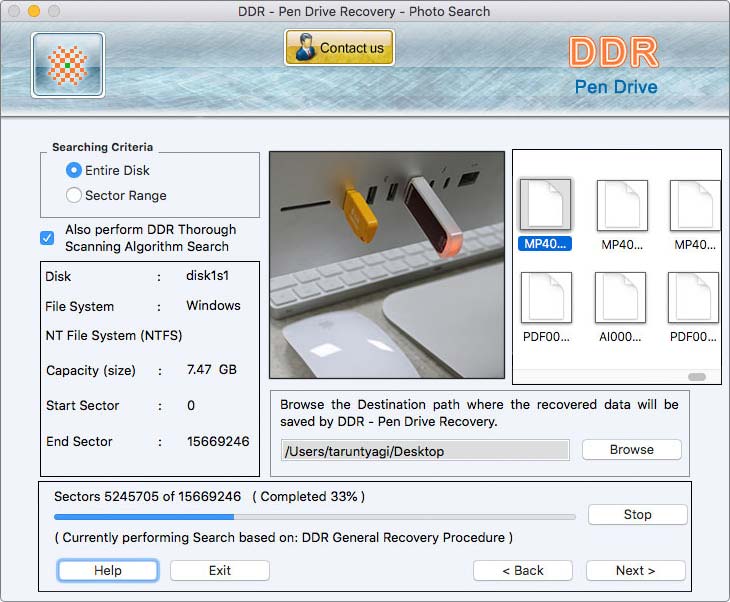
Task: Click the Completed 33% text
Action: 309,496
